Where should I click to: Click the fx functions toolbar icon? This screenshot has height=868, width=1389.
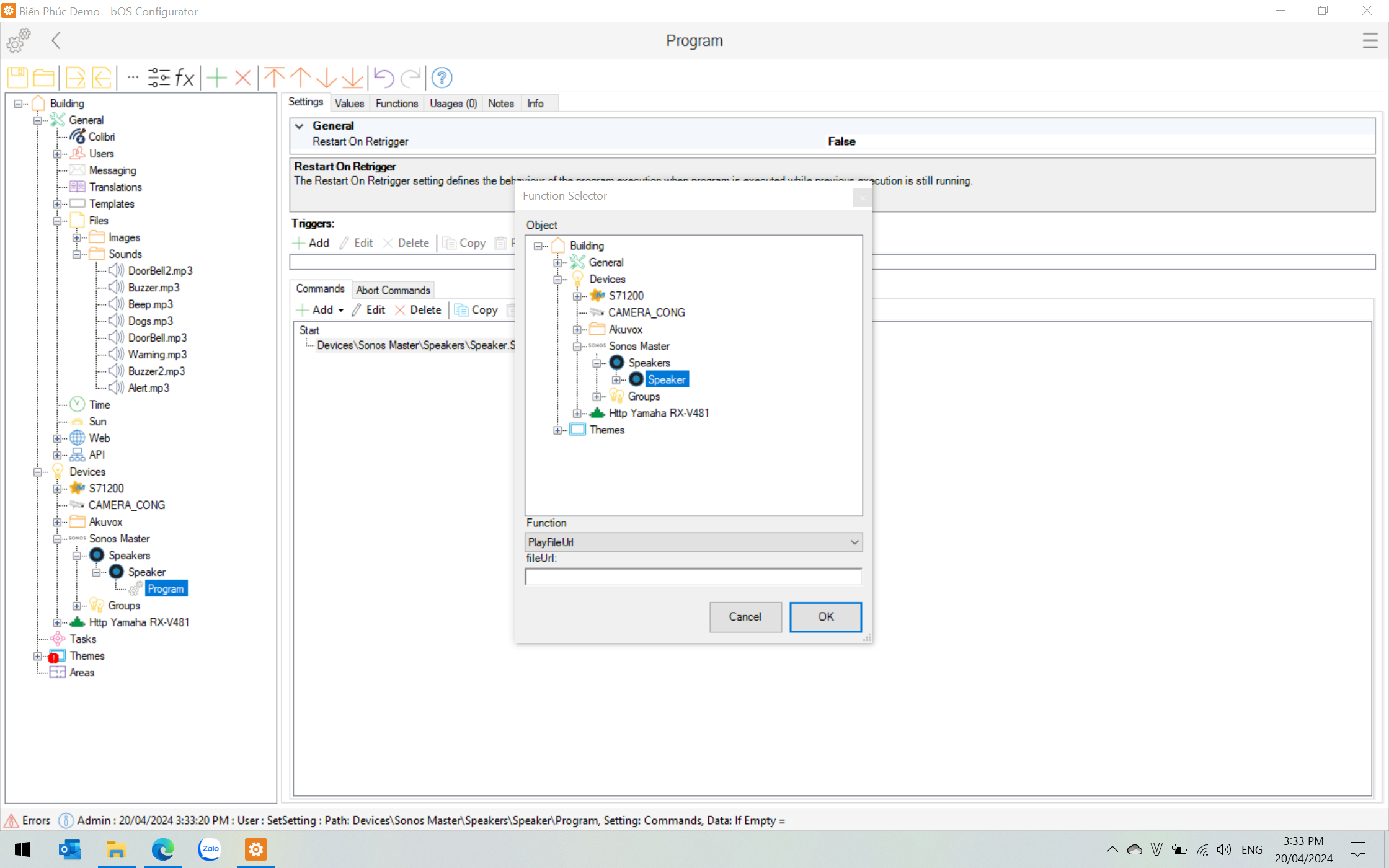pyautogui.click(x=185, y=77)
